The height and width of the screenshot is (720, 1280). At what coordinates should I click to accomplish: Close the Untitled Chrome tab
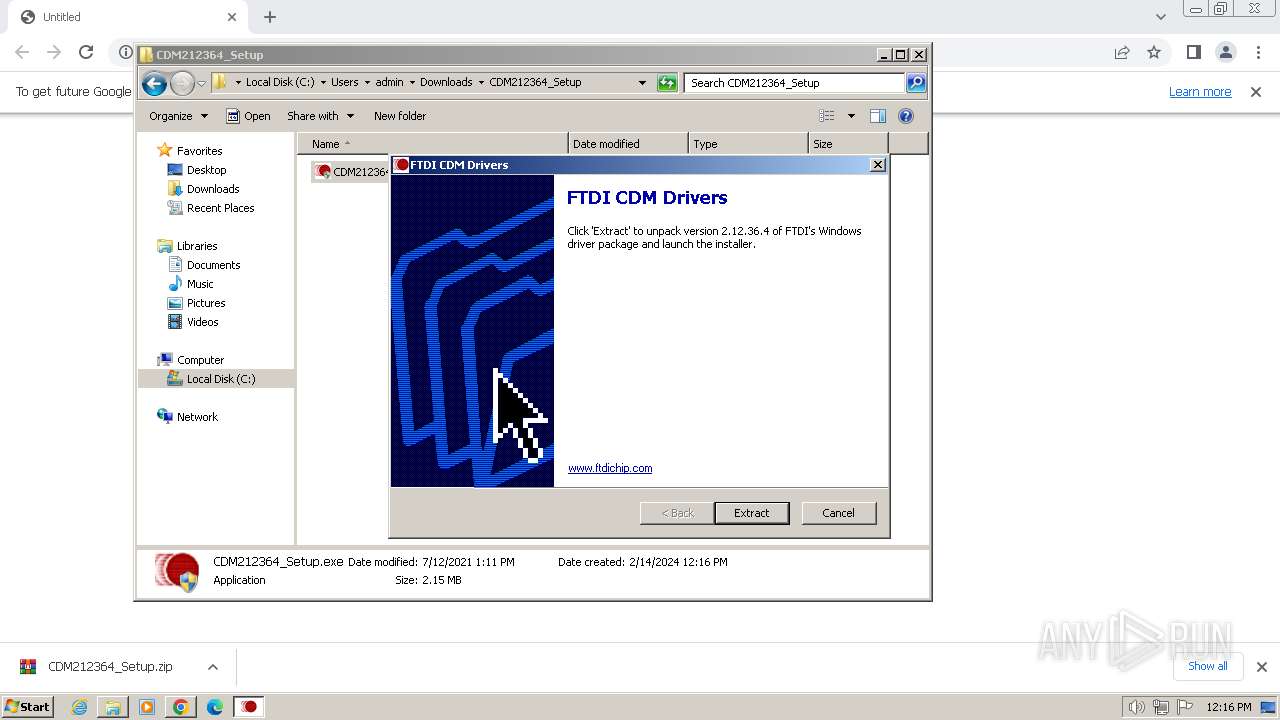tap(232, 17)
